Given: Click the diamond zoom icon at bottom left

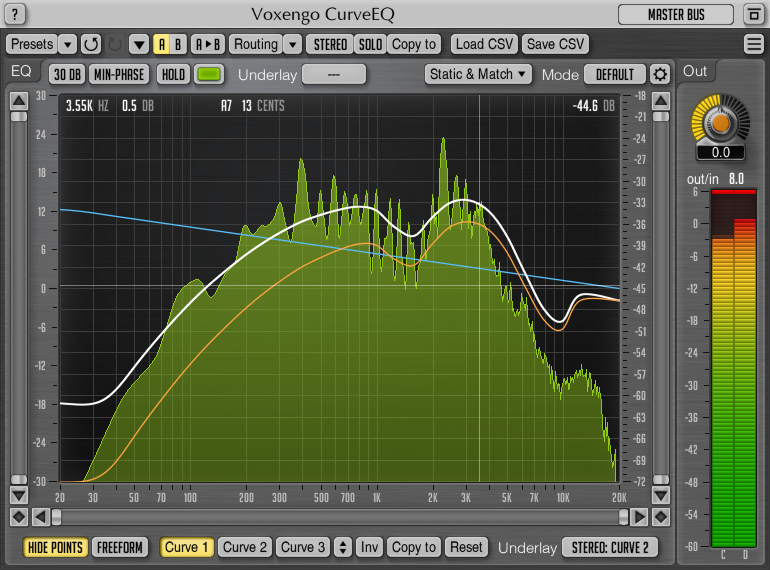Looking at the screenshot, I should click(x=18, y=517).
